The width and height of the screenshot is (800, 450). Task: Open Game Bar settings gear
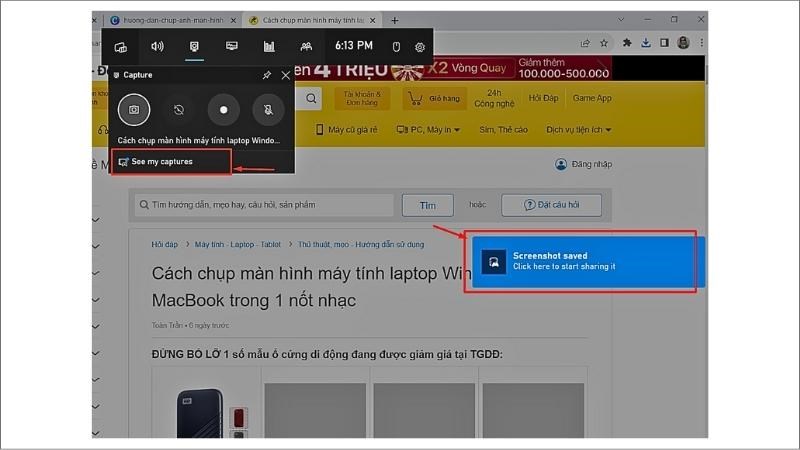coord(420,47)
